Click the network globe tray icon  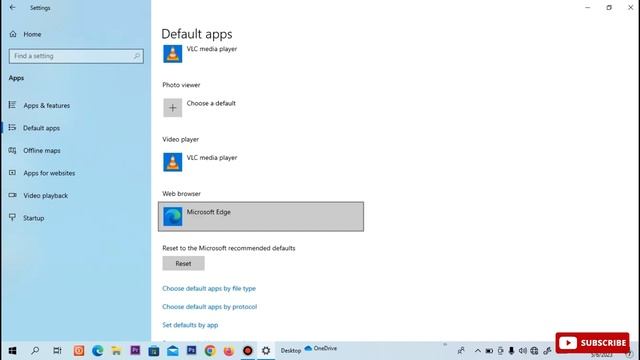[x=534, y=351]
